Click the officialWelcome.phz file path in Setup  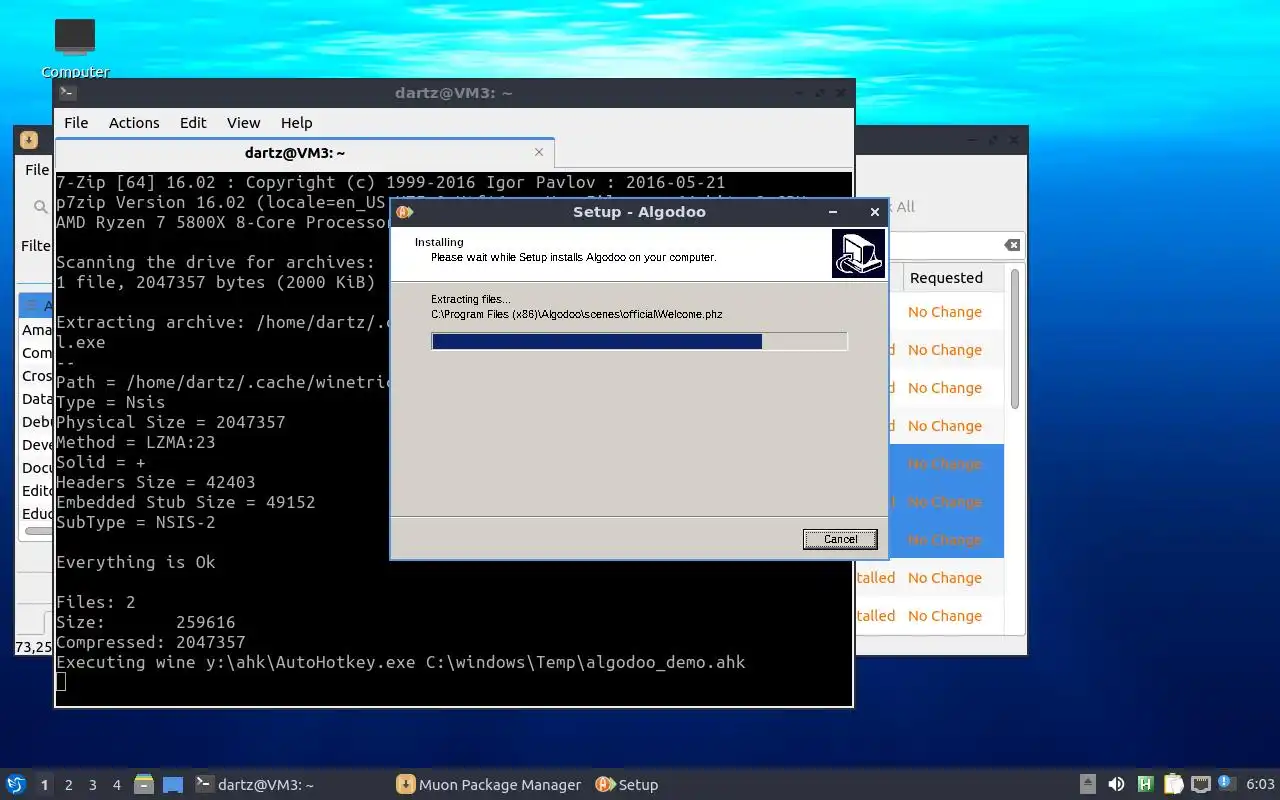[x=576, y=314]
